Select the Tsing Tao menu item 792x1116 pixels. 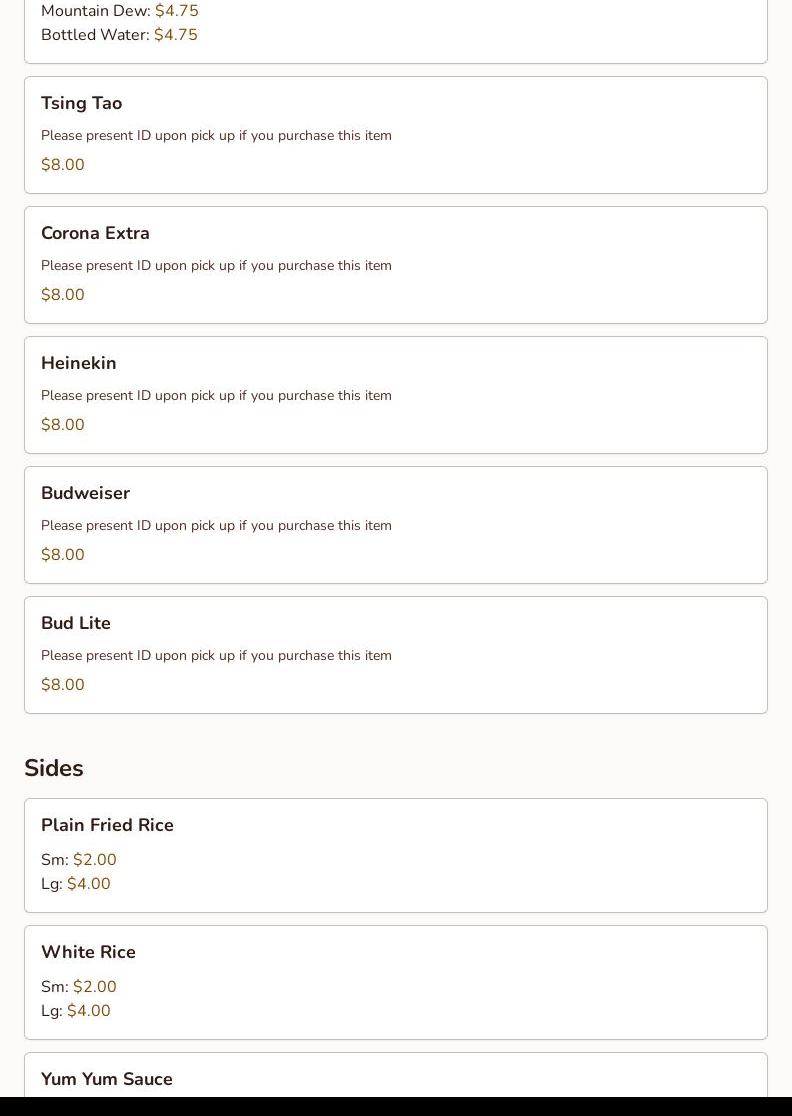[81, 104]
